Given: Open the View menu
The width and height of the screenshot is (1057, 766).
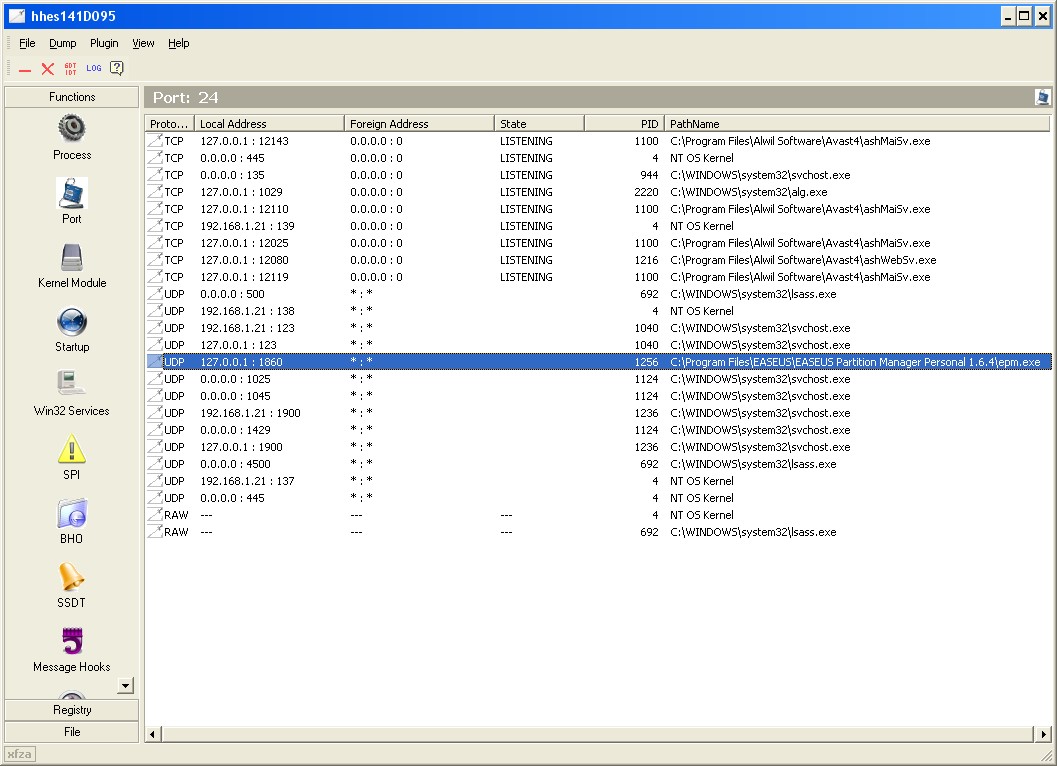Looking at the screenshot, I should pyautogui.click(x=143, y=43).
